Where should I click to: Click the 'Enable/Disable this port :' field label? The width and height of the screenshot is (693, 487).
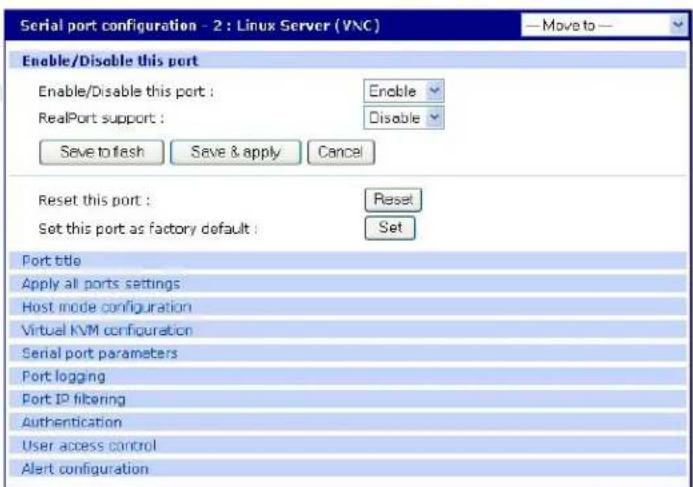coord(126,91)
